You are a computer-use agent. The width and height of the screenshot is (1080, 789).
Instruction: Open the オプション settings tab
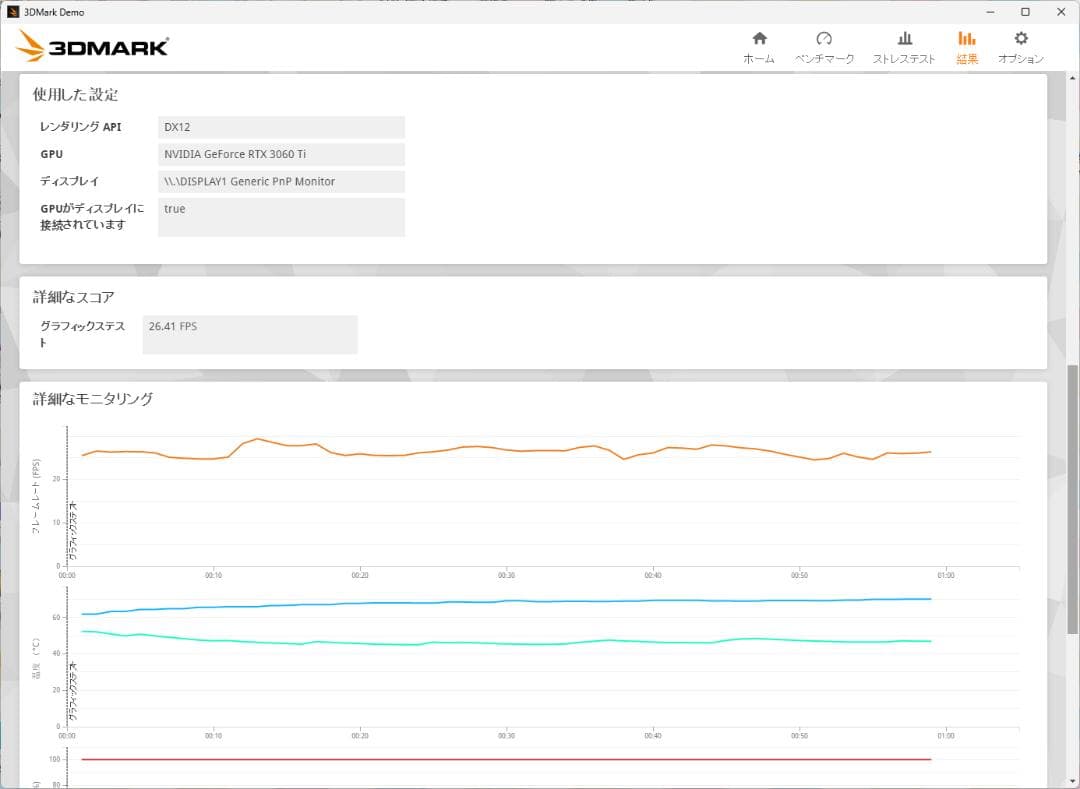click(x=1021, y=48)
